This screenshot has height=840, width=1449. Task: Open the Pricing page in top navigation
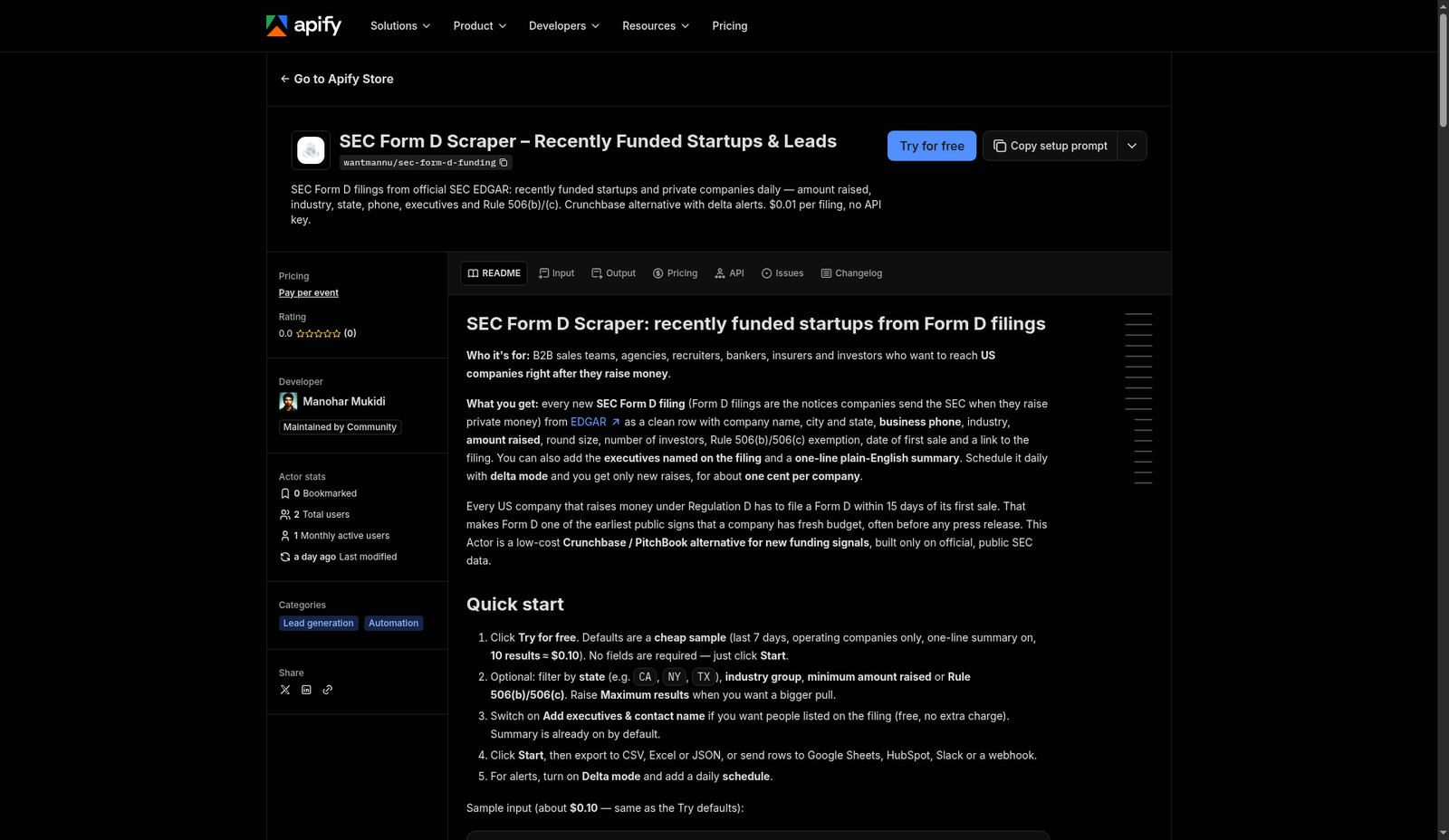[x=730, y=25]
